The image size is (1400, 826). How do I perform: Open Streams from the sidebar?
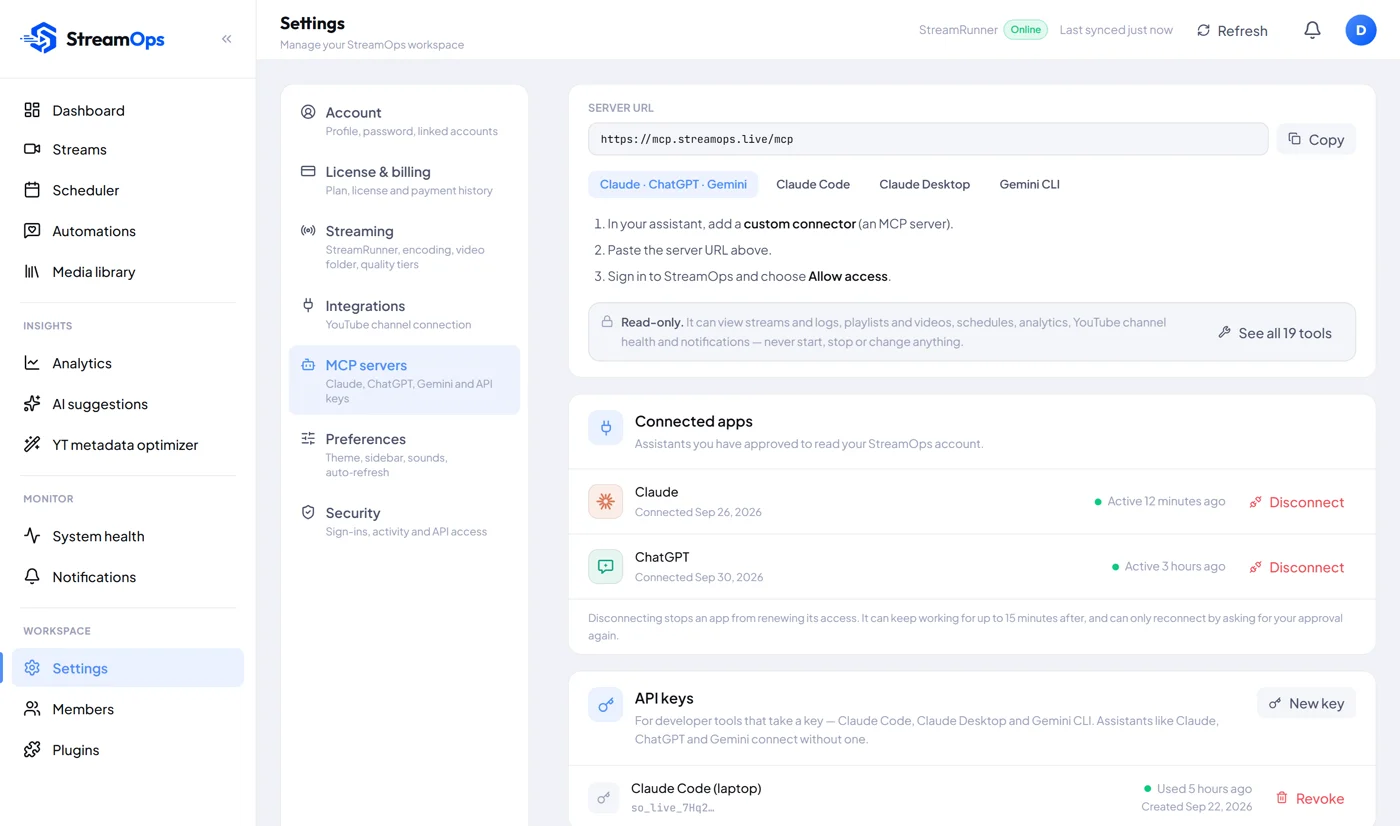click(x=128, y=149)
